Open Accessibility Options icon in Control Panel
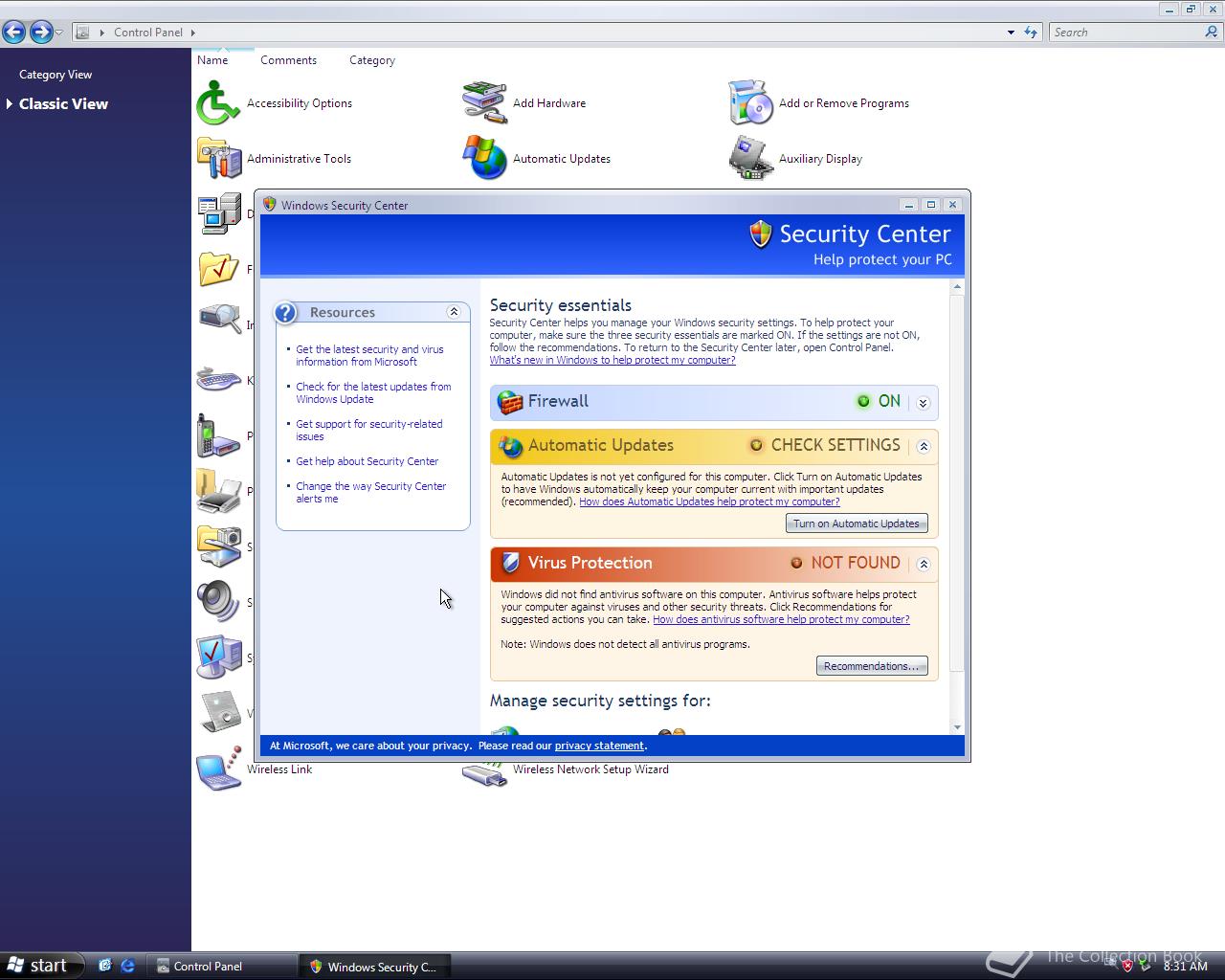1225x980 pixels. [218, 103]
